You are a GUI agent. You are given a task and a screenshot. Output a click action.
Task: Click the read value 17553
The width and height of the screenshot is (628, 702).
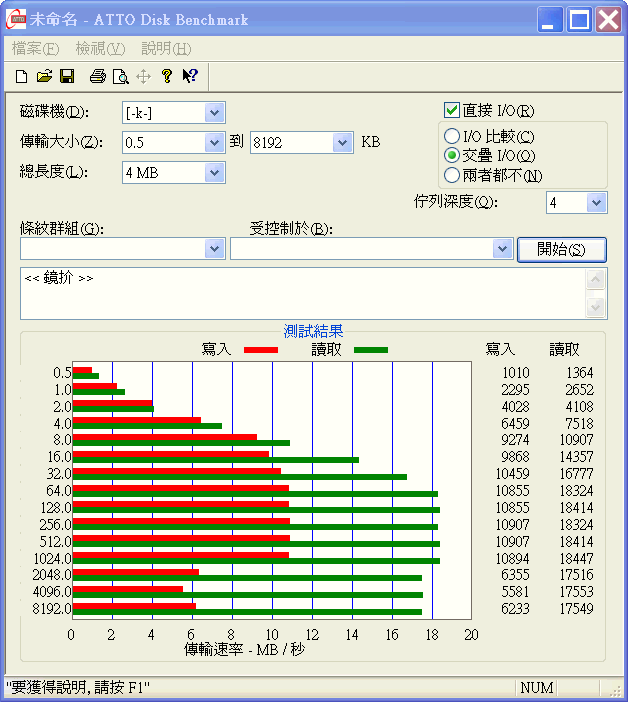[577, 592]
